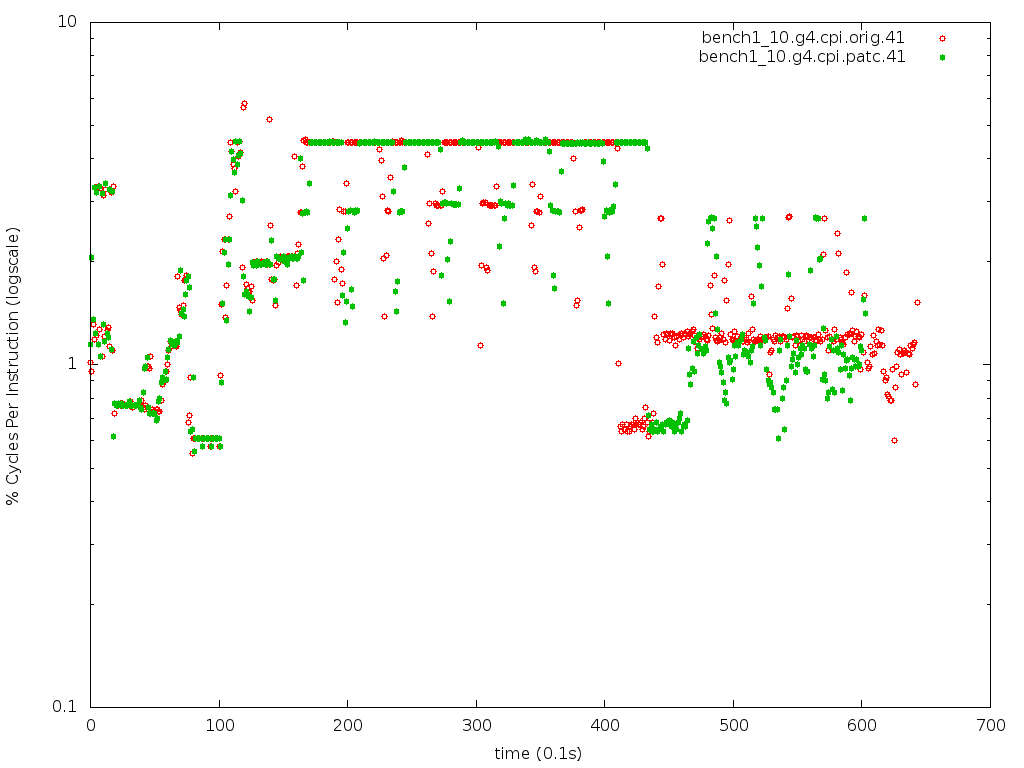
Task: Click the green legend marker for patc.41
Action: (x=941, y=57)
